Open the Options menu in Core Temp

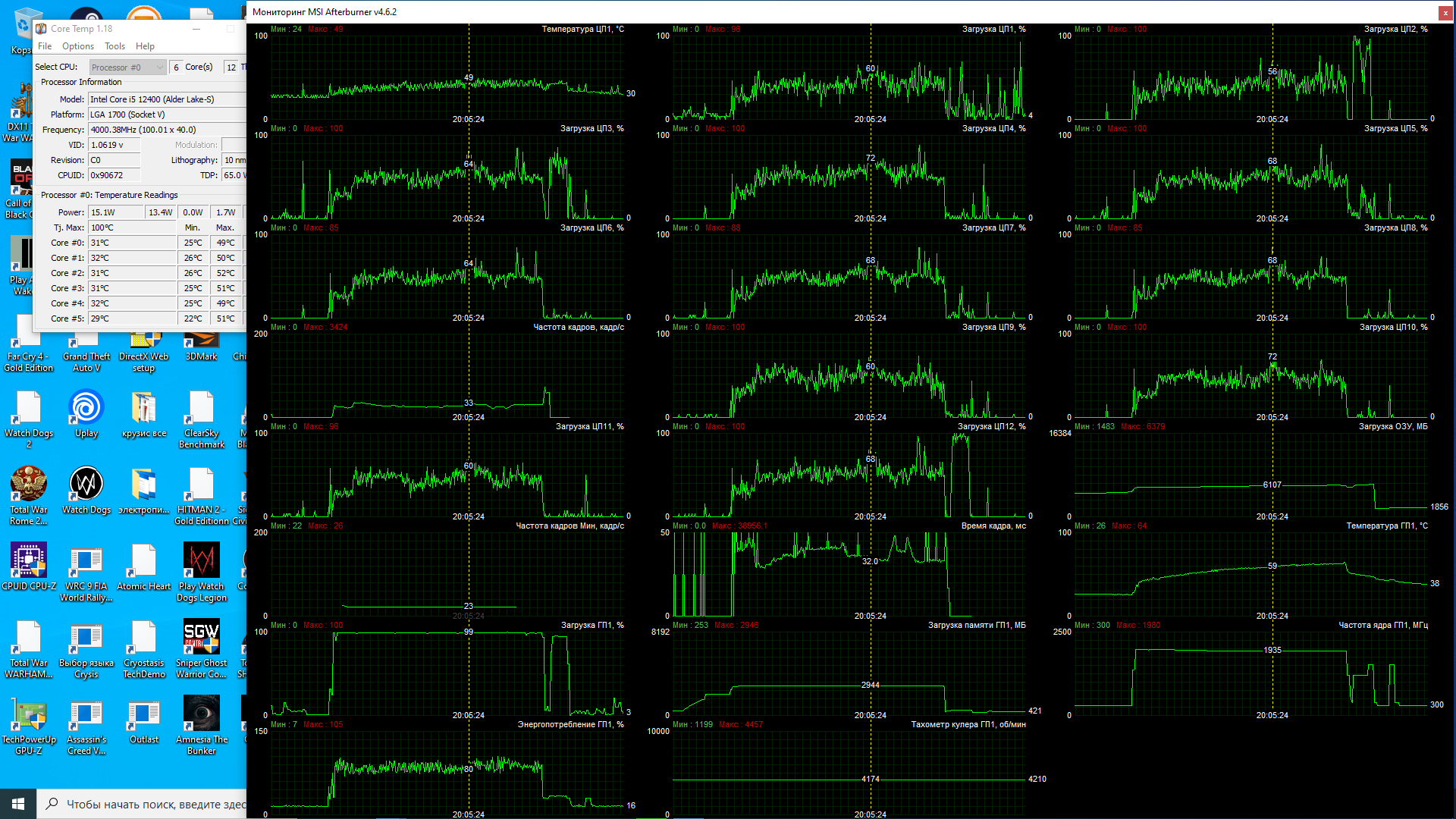78,46
